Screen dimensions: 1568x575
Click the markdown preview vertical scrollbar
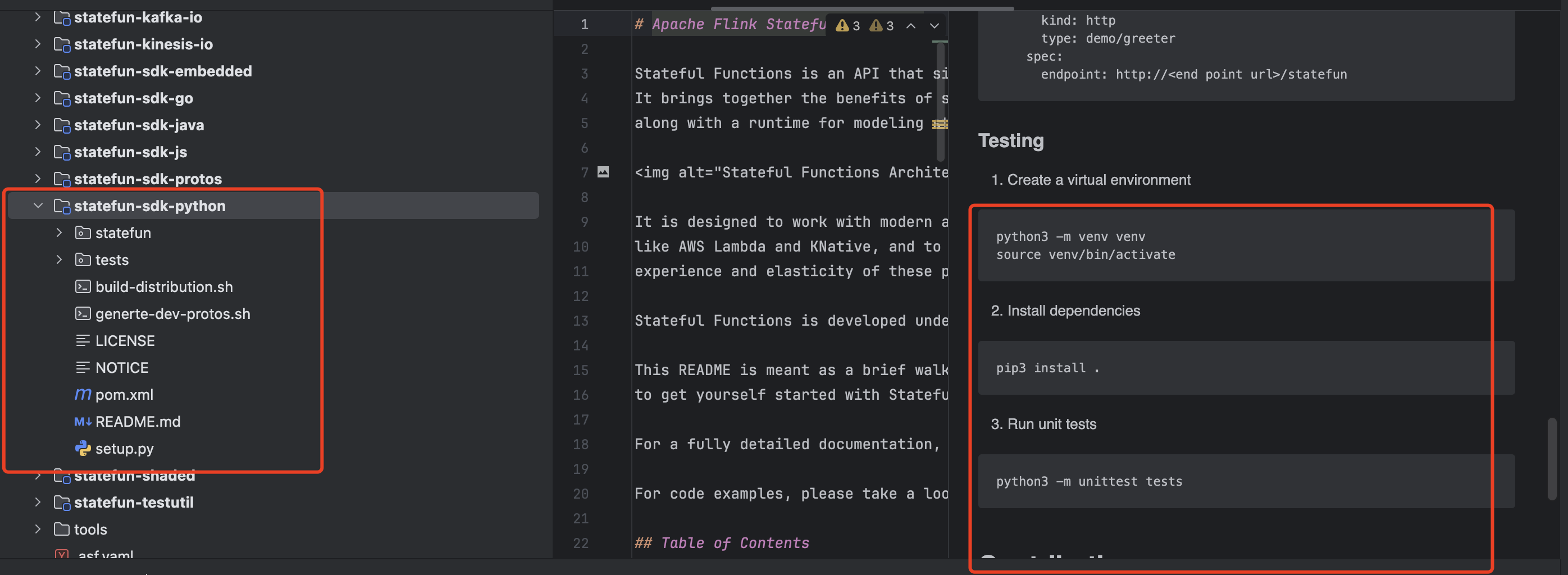coord(1552,458)
